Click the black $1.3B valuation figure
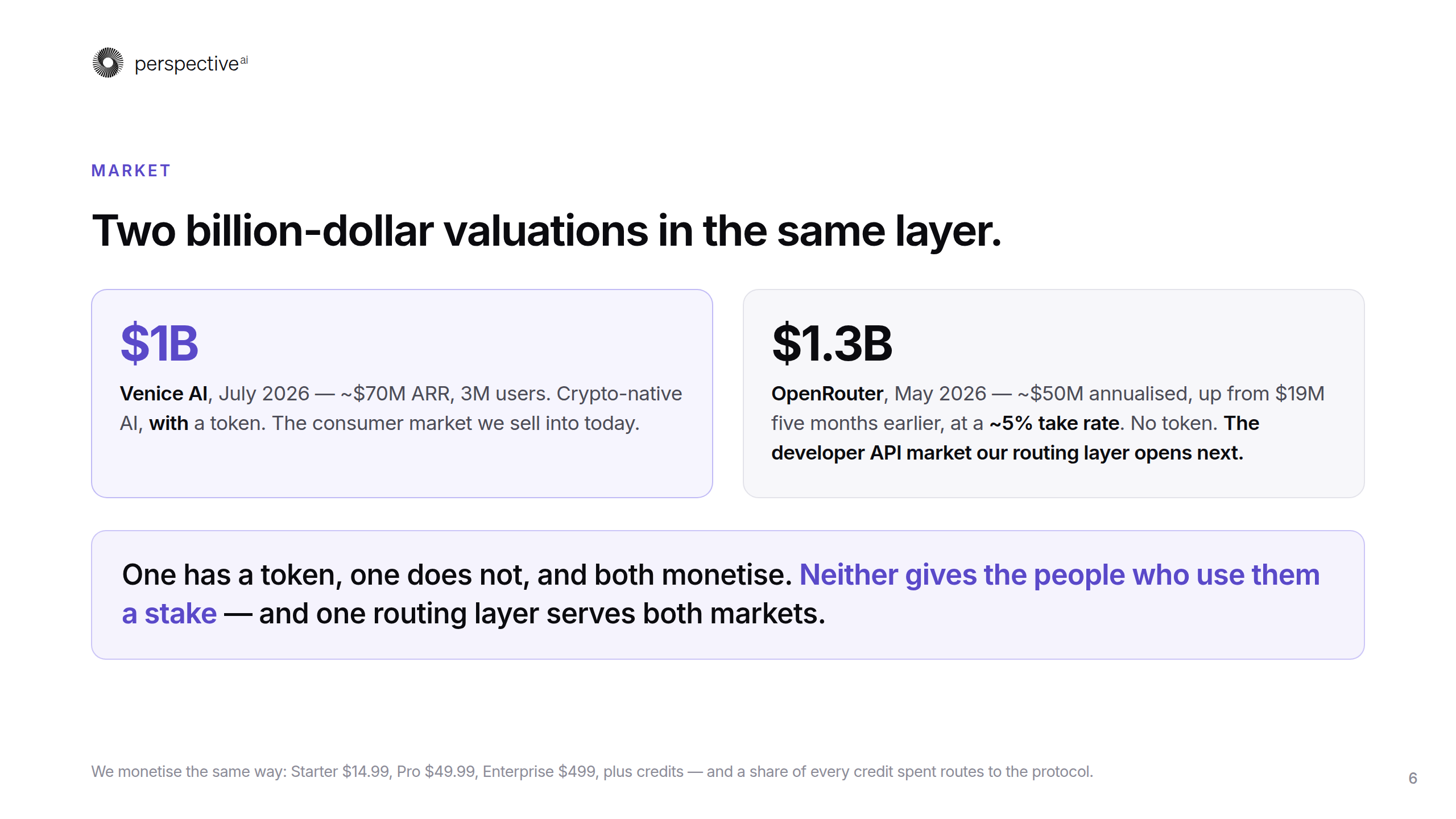Image resolution: width=1456 pixels, height=819 pixels. coord(832,344)
